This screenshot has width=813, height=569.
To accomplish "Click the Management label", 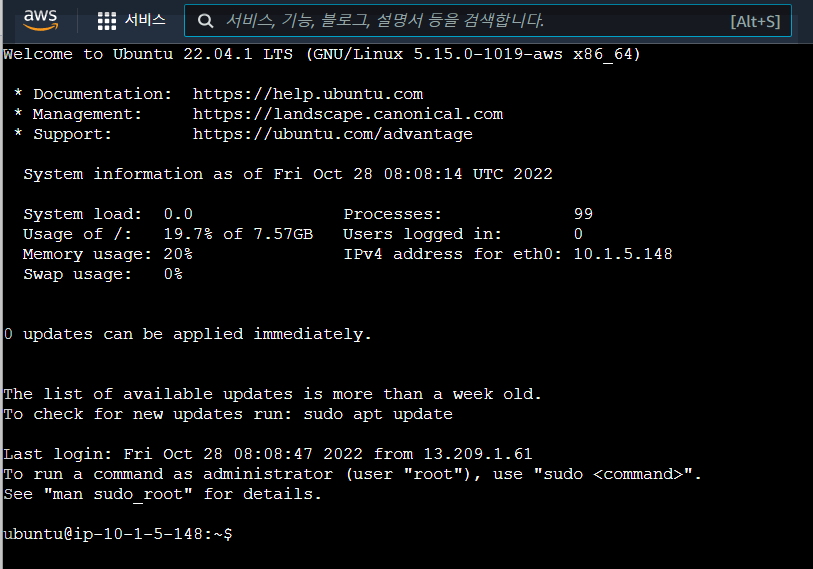I will 87,114.
